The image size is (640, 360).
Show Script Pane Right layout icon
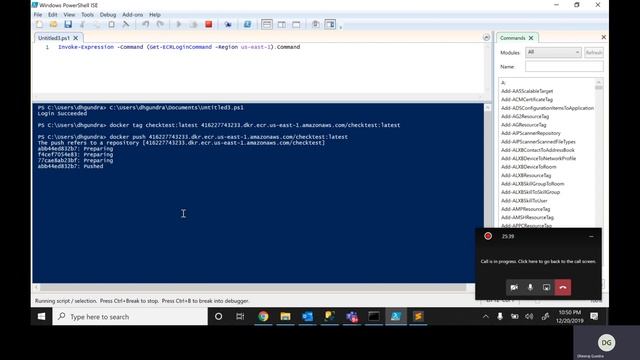[x=282, y=24]
